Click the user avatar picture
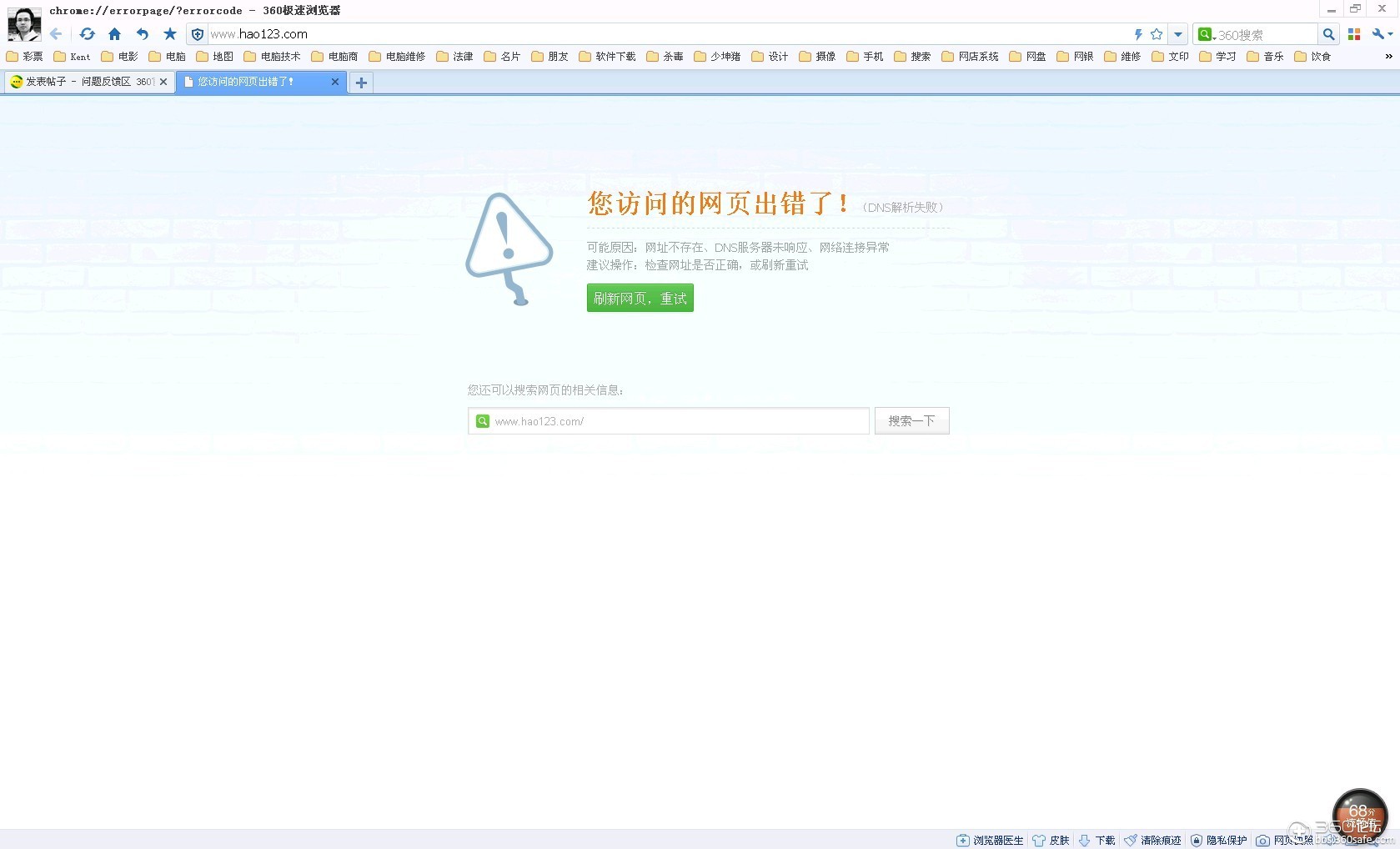The image size is (1400, 849). 23,24
